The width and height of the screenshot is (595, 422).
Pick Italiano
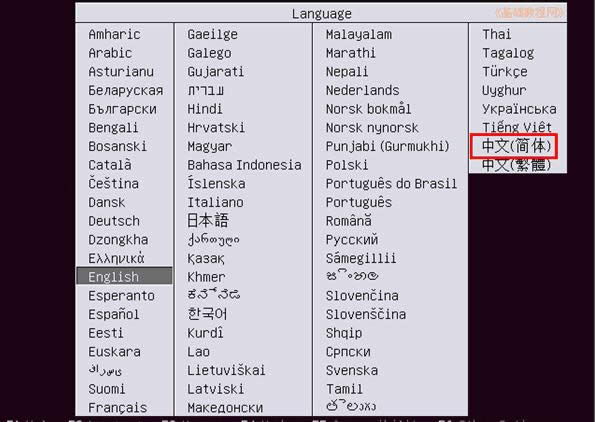pos(215,203)
